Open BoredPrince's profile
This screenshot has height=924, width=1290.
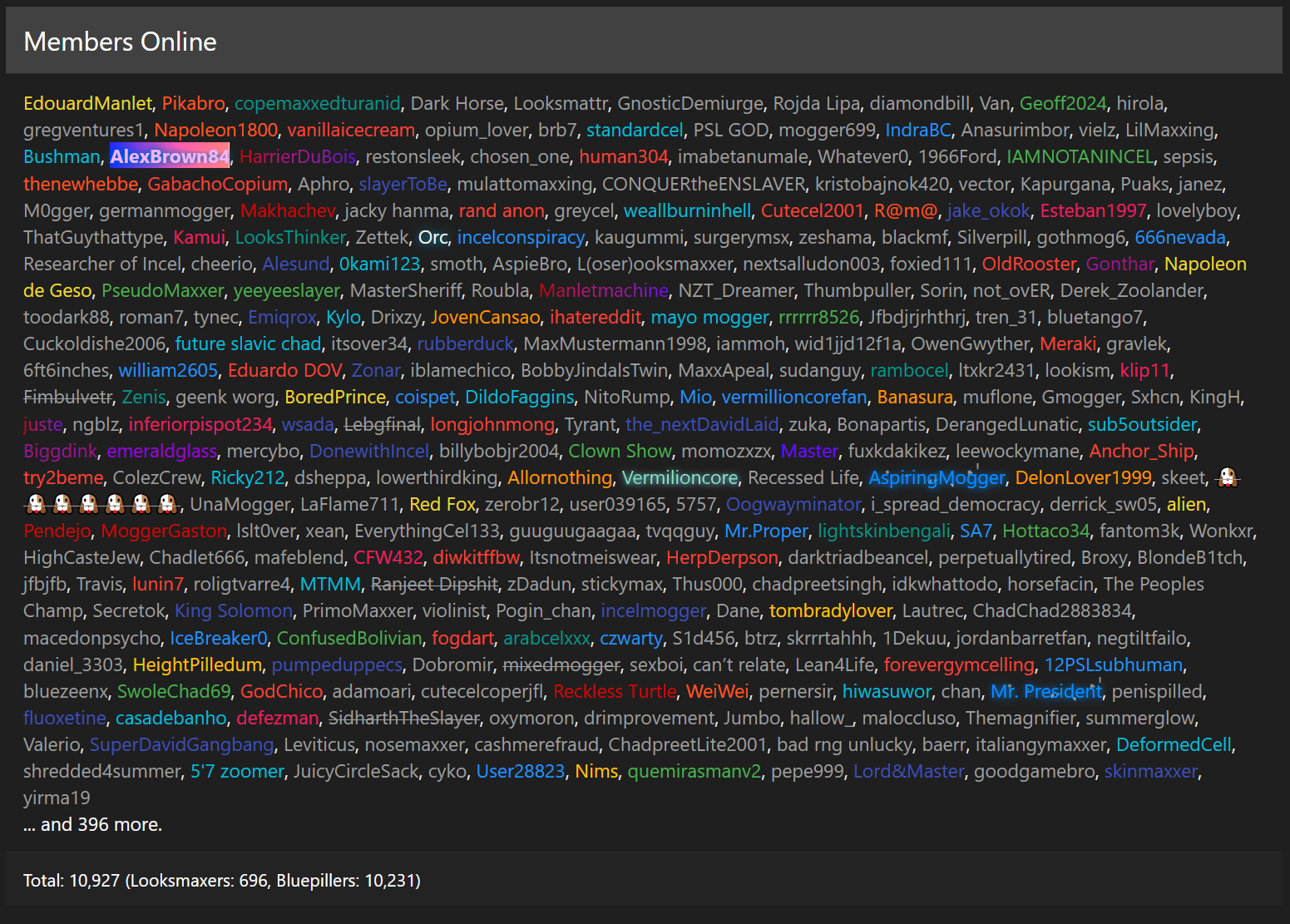(335, 397)
